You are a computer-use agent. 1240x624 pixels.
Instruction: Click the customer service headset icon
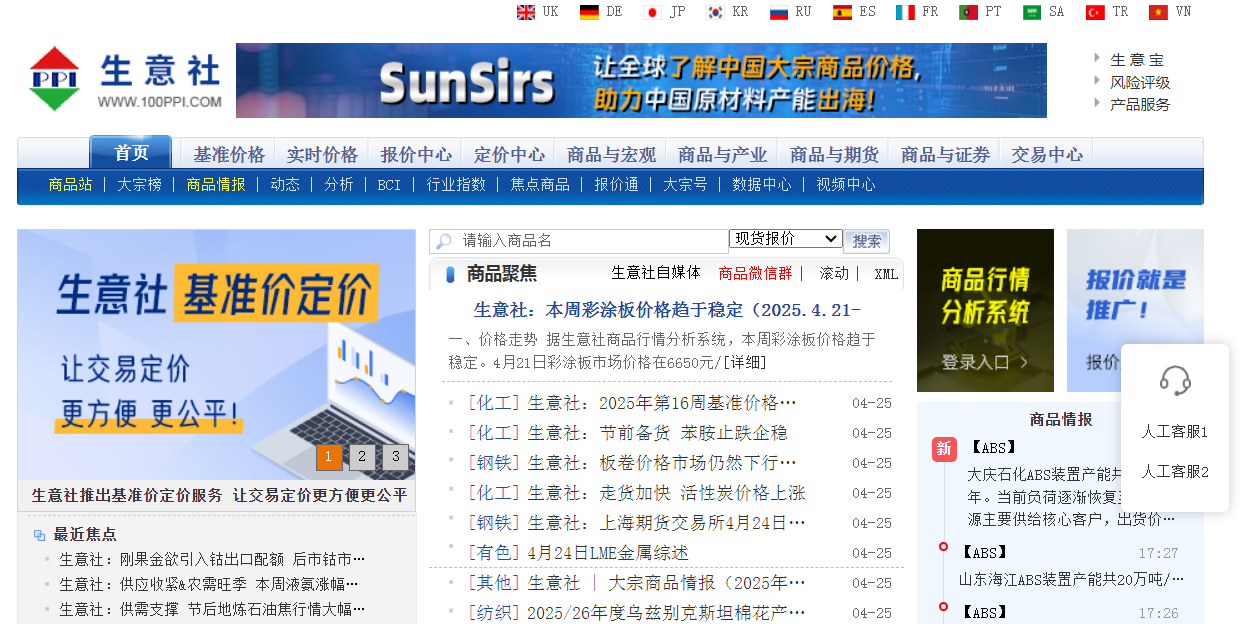pos(1175,380)
